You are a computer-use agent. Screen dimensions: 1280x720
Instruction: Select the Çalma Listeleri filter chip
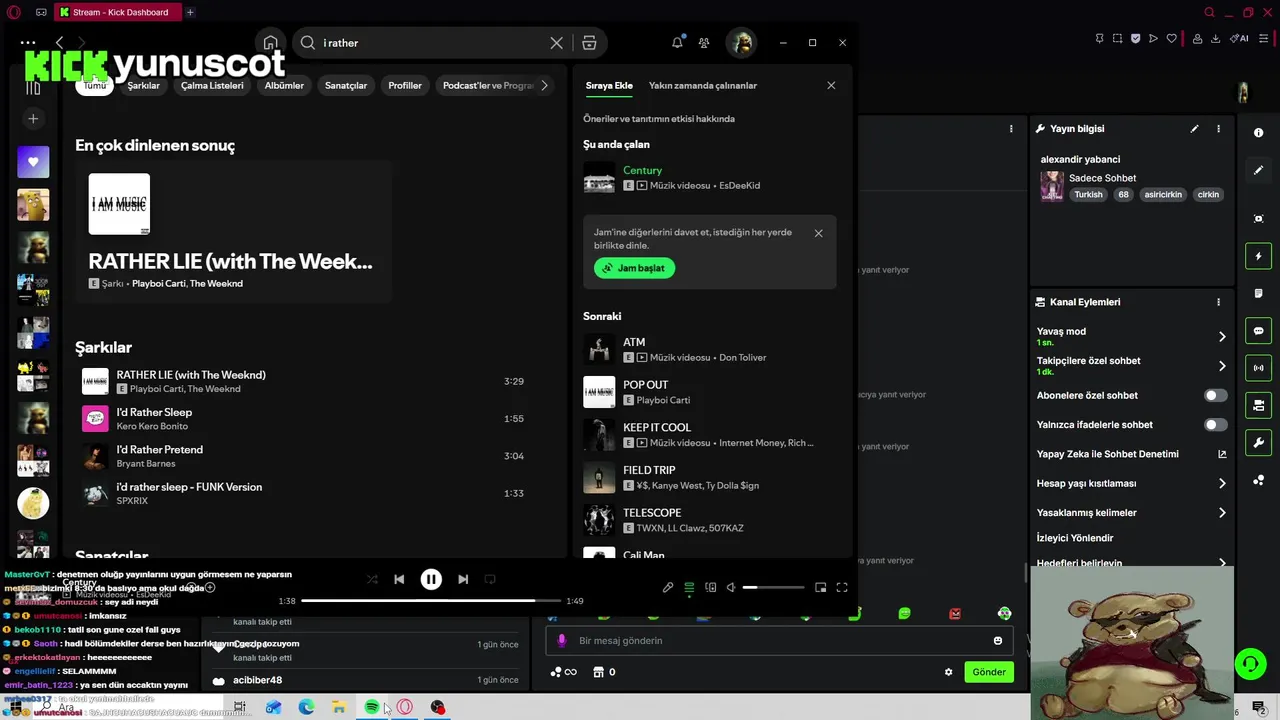tap(212, 85)
